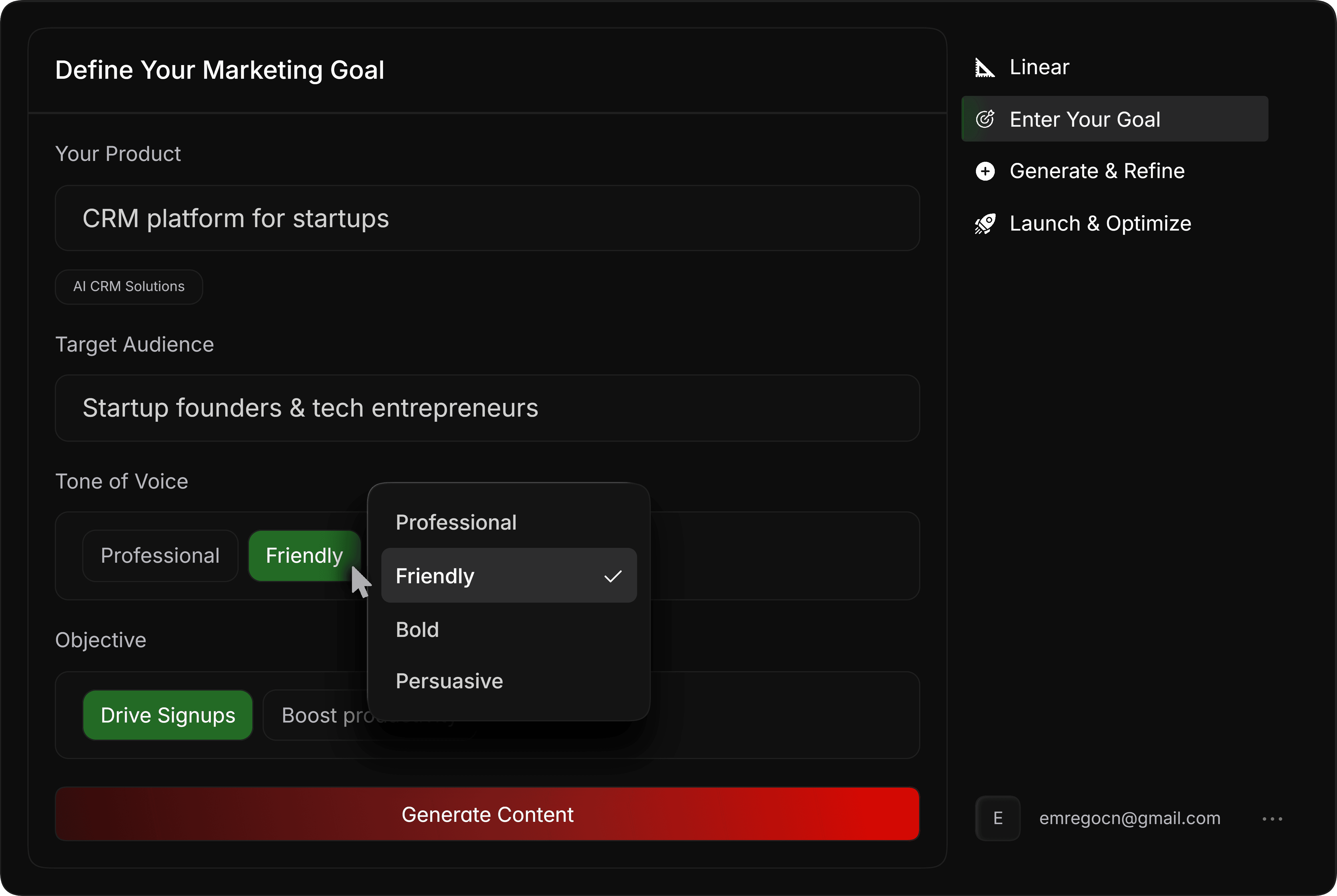Choose Bold in the tone dropdown

(x=417, y=630)
